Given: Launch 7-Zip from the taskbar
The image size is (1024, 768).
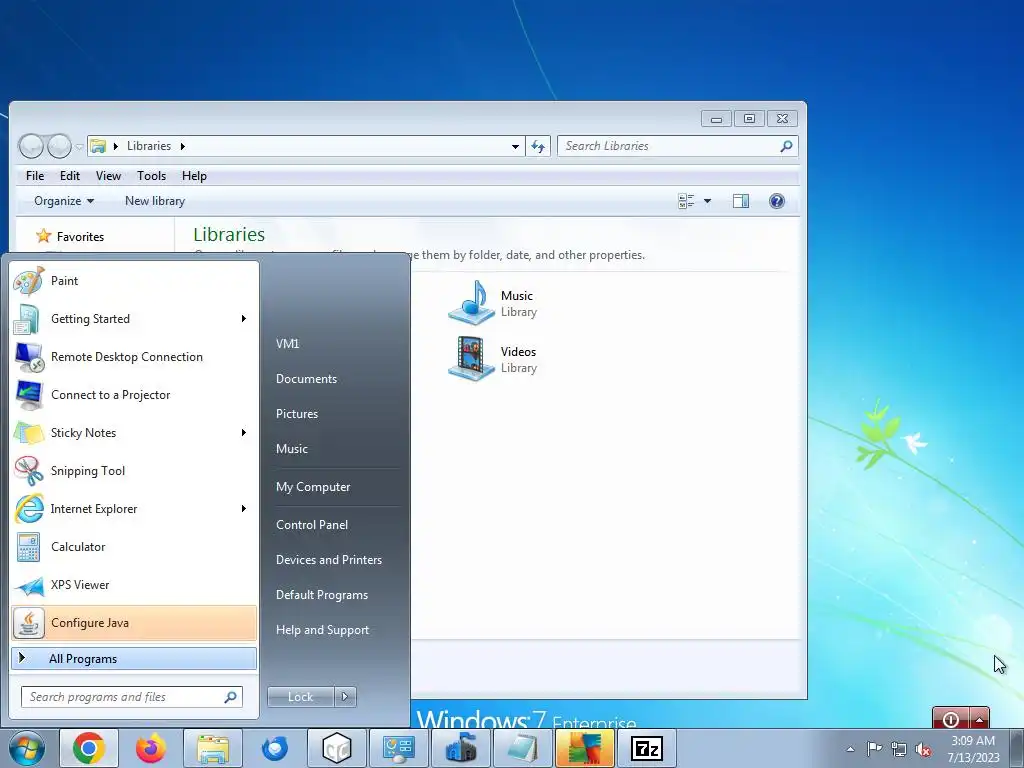Looking at the screenshot, I should coord(647,748).
